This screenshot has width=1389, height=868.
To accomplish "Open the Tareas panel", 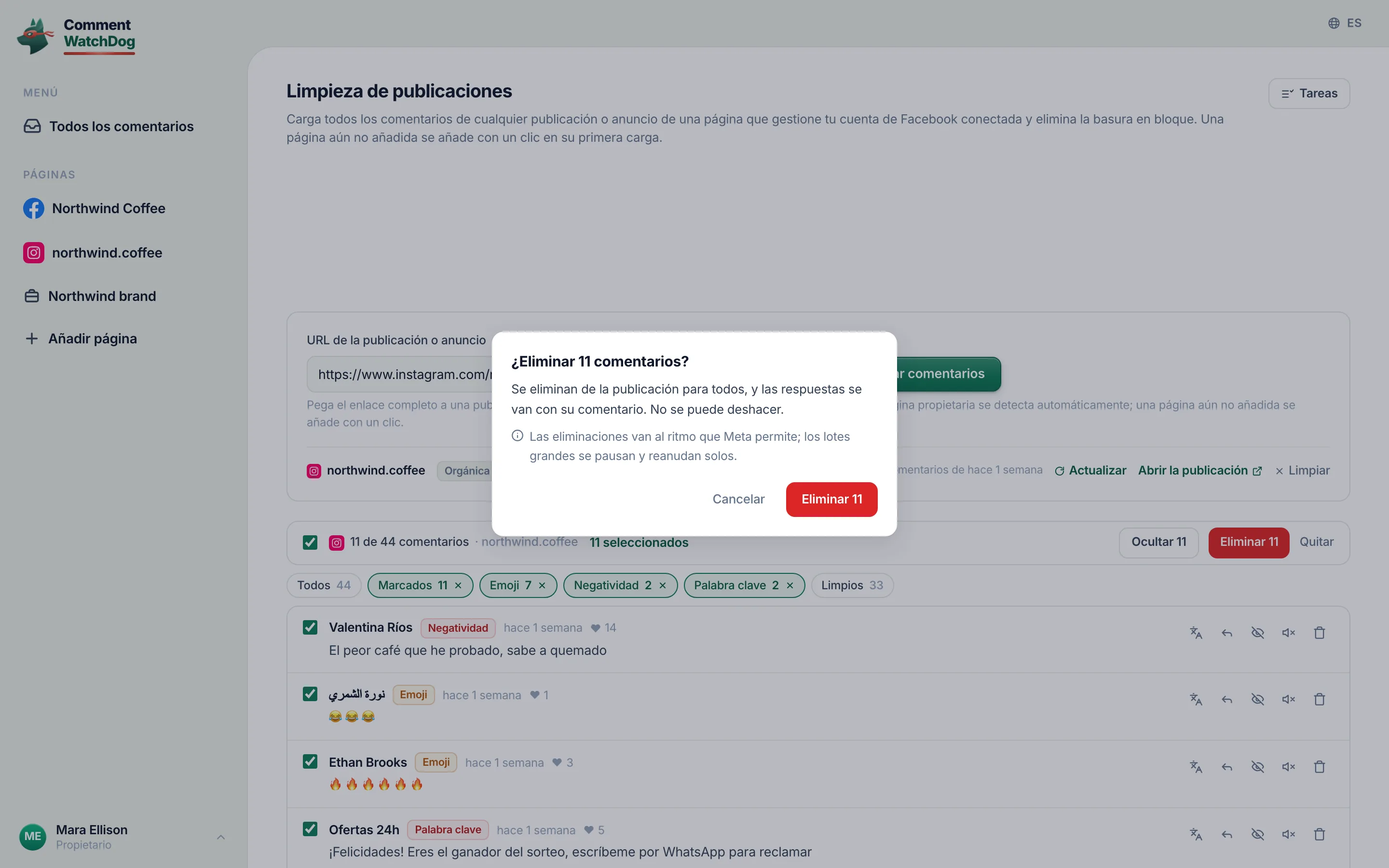I will point(1309,94).
